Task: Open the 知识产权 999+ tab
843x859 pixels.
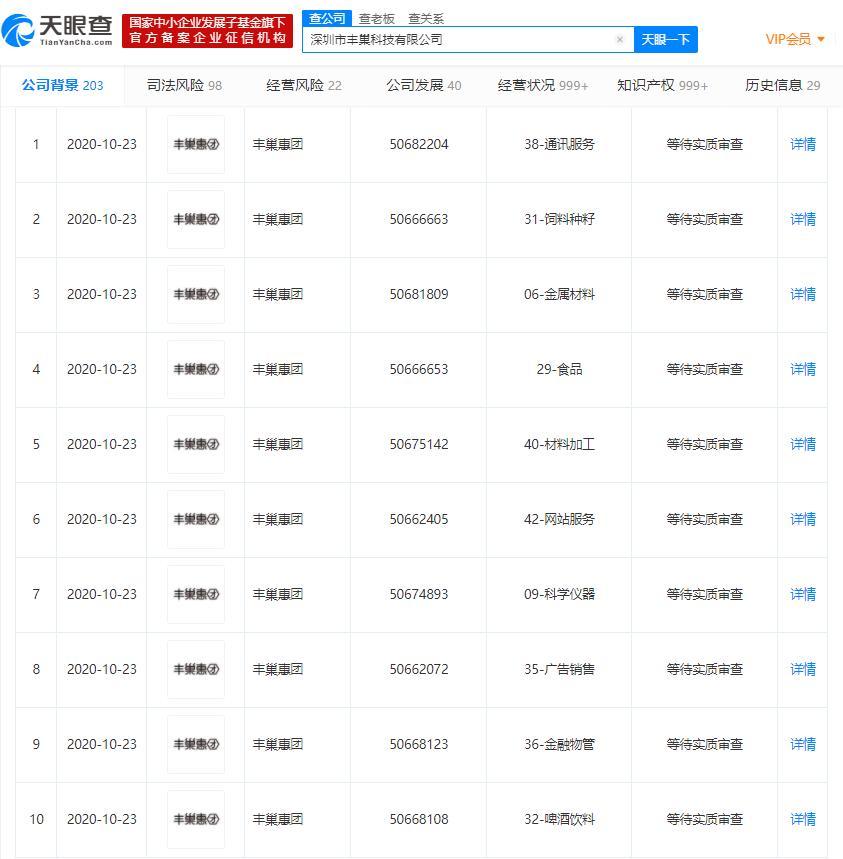Action: tap(662, 85)
